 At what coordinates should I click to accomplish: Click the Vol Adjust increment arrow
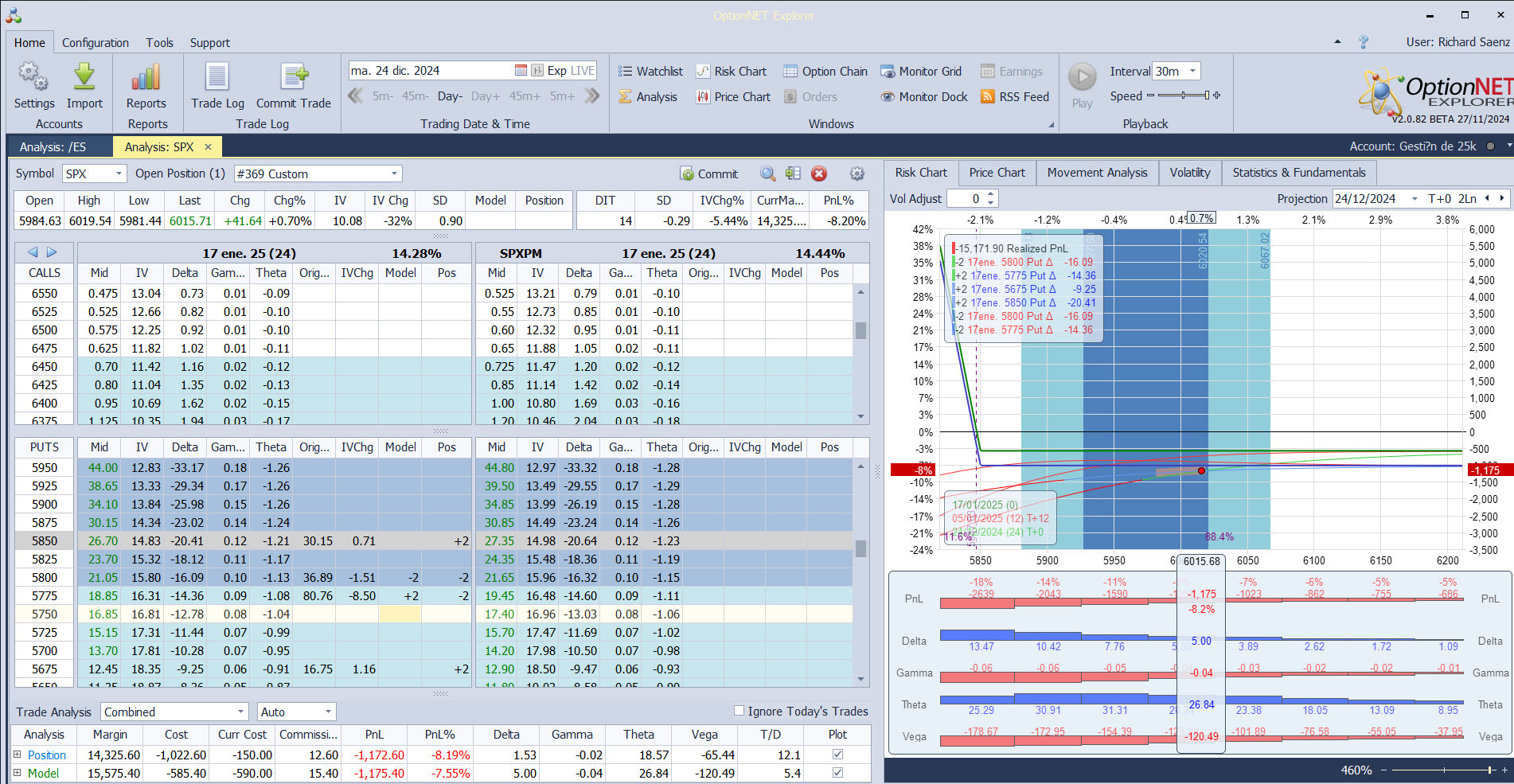pyautogui.click(x=991, y=194)
